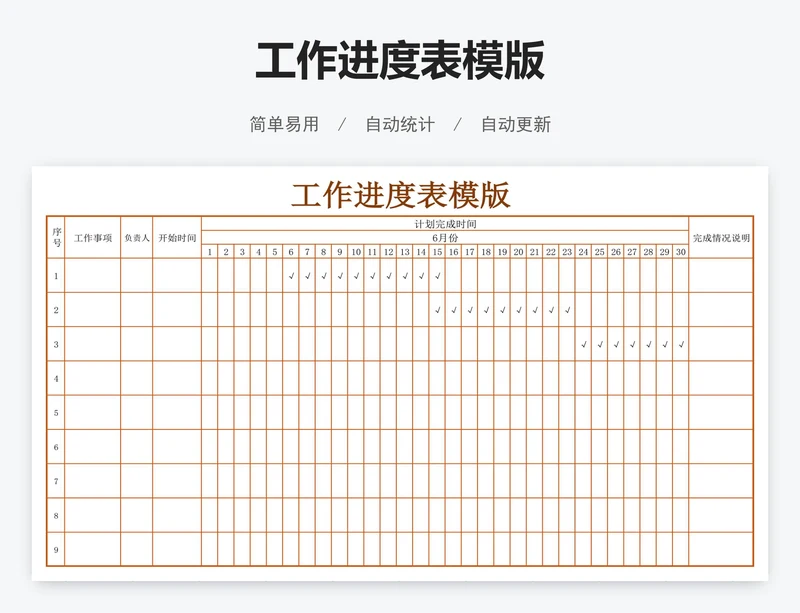Click day 24 column header
Viewport: 800px width, 613px height.
click(x=583, y=252)
